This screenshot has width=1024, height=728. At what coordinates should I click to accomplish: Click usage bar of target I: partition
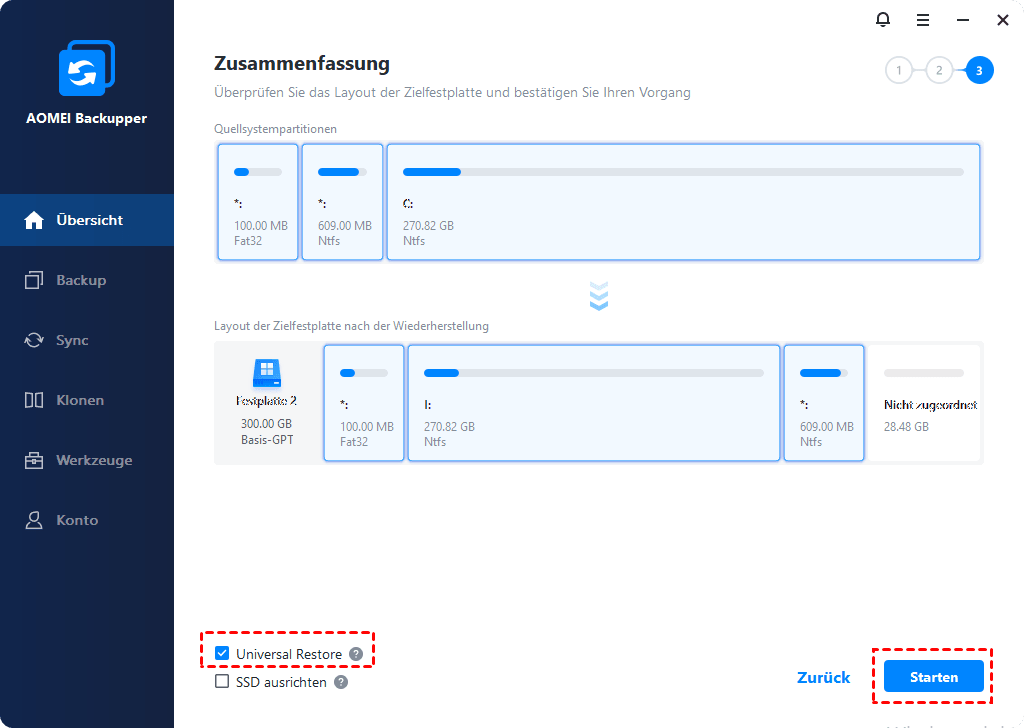tap(594, 373)
